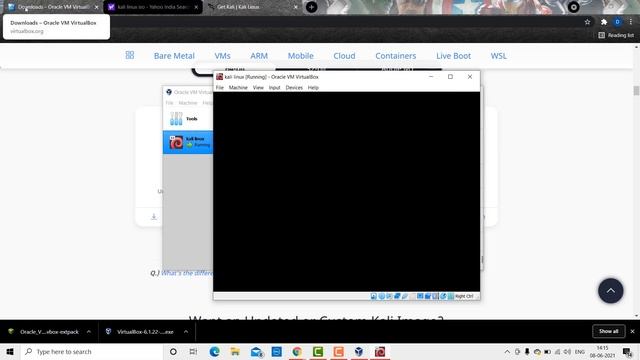The image size is (640, 360).
Task: Go to the Mobile section link
Action: [x=301, y=56]
